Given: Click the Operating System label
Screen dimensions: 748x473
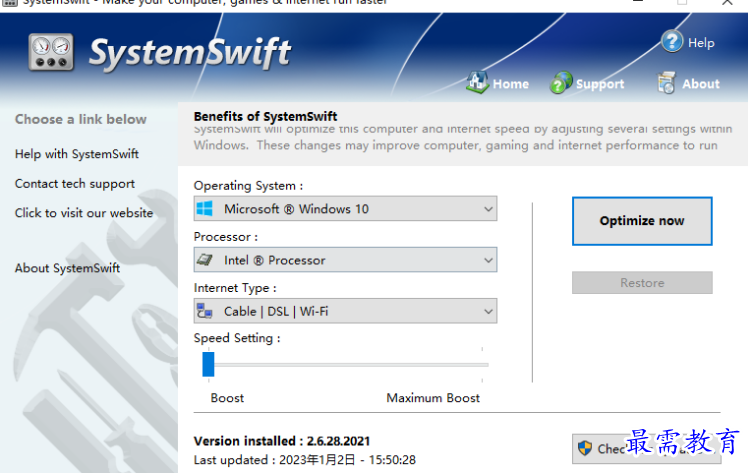Looking at the screenshot, I should click(248, 186).
